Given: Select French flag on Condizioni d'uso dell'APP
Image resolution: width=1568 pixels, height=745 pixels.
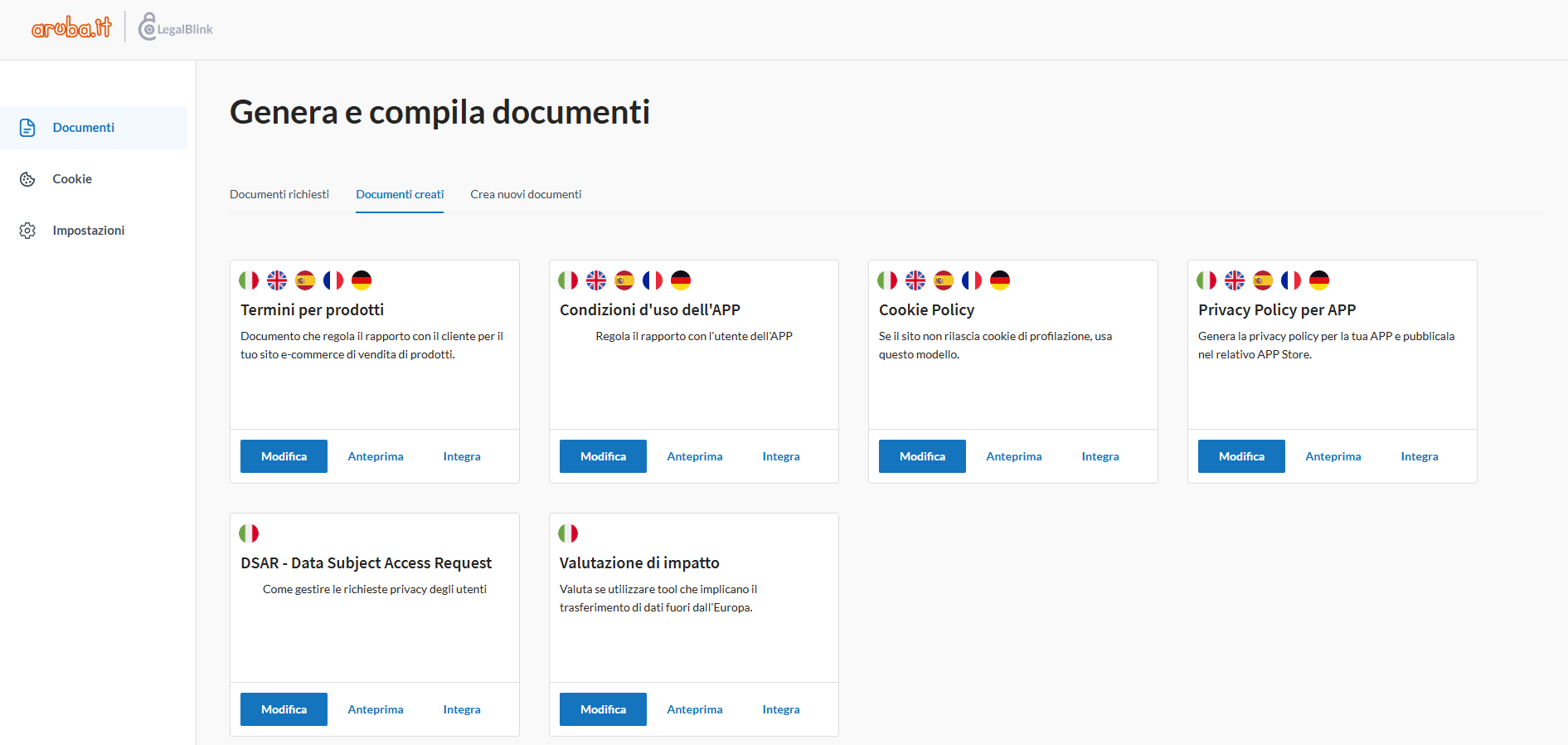Looking at the screenshot, I should pos(653,280).
